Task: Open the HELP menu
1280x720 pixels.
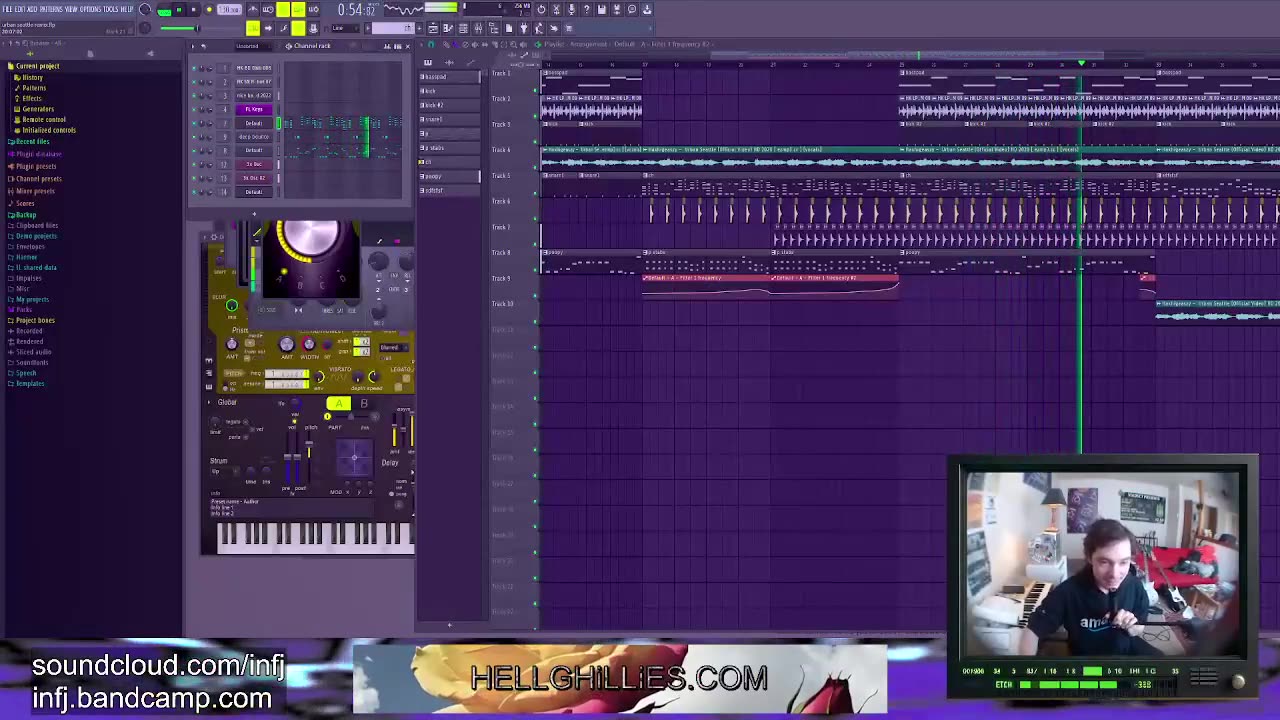Action: point(127,9)
